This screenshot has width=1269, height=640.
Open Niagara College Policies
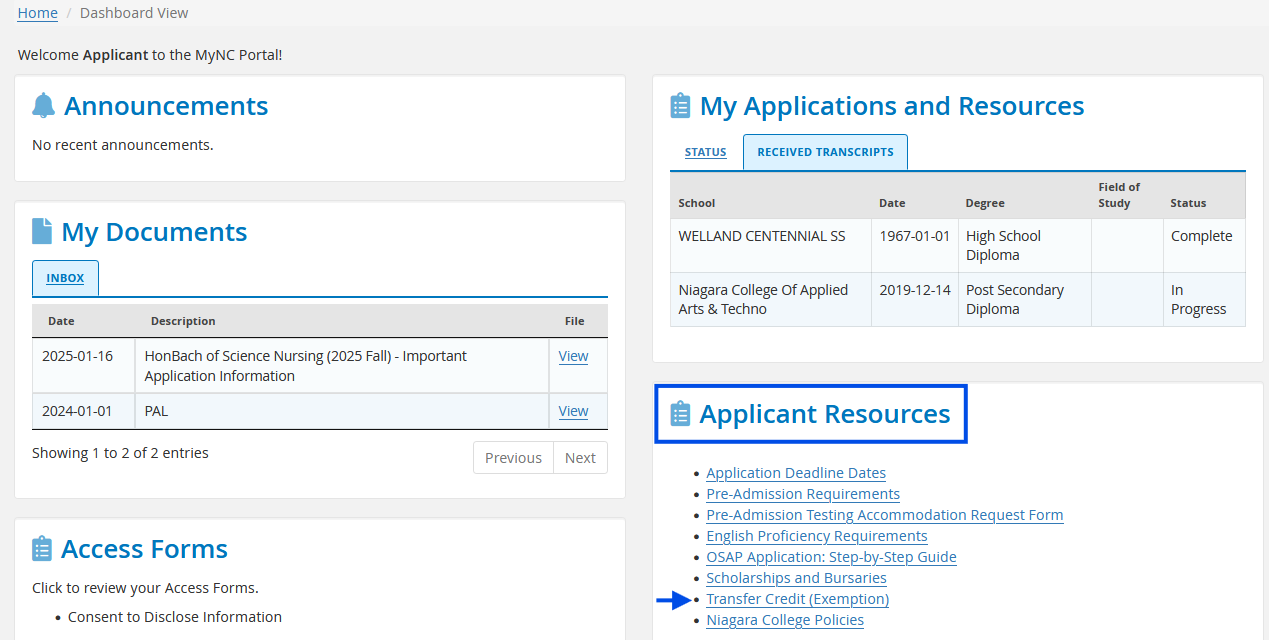pyautogui.click(x=784, y=619)
